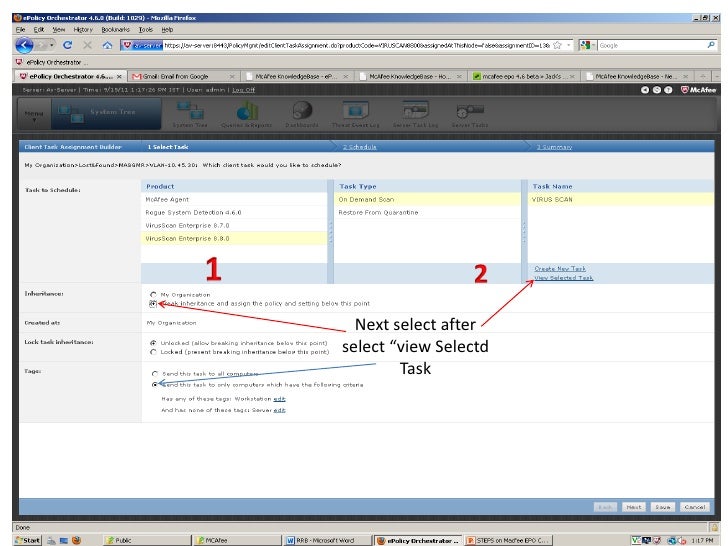The image size is (728, 546).
Task: Switch to RRB - Microsoft Word taskbar item
Action: [327, 540]
